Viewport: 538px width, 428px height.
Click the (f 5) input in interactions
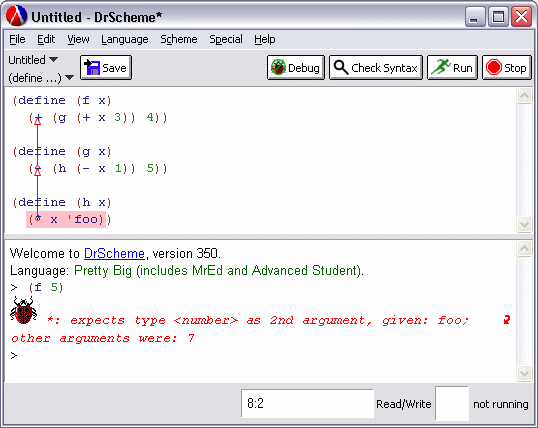[46, 287]
